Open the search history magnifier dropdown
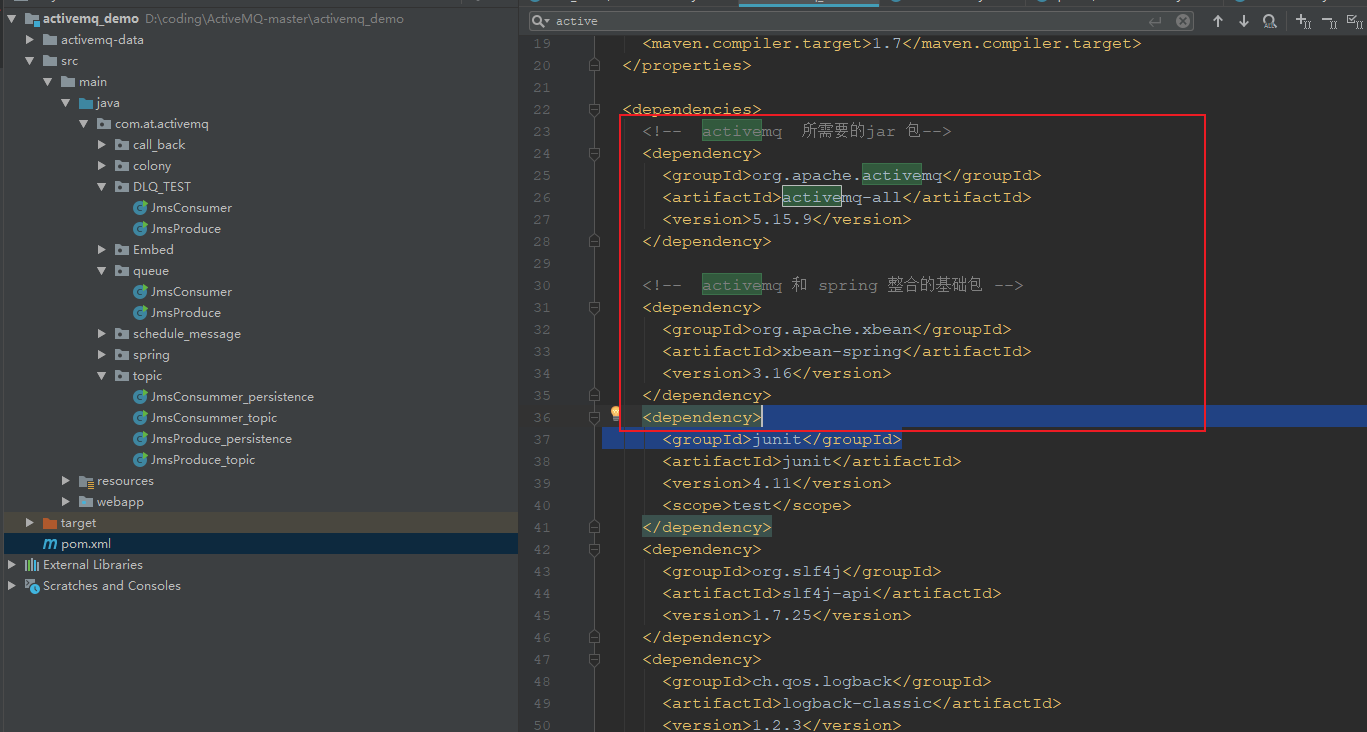The width and height of the screenshot is (1367, 732). click(x=540, y=21)
